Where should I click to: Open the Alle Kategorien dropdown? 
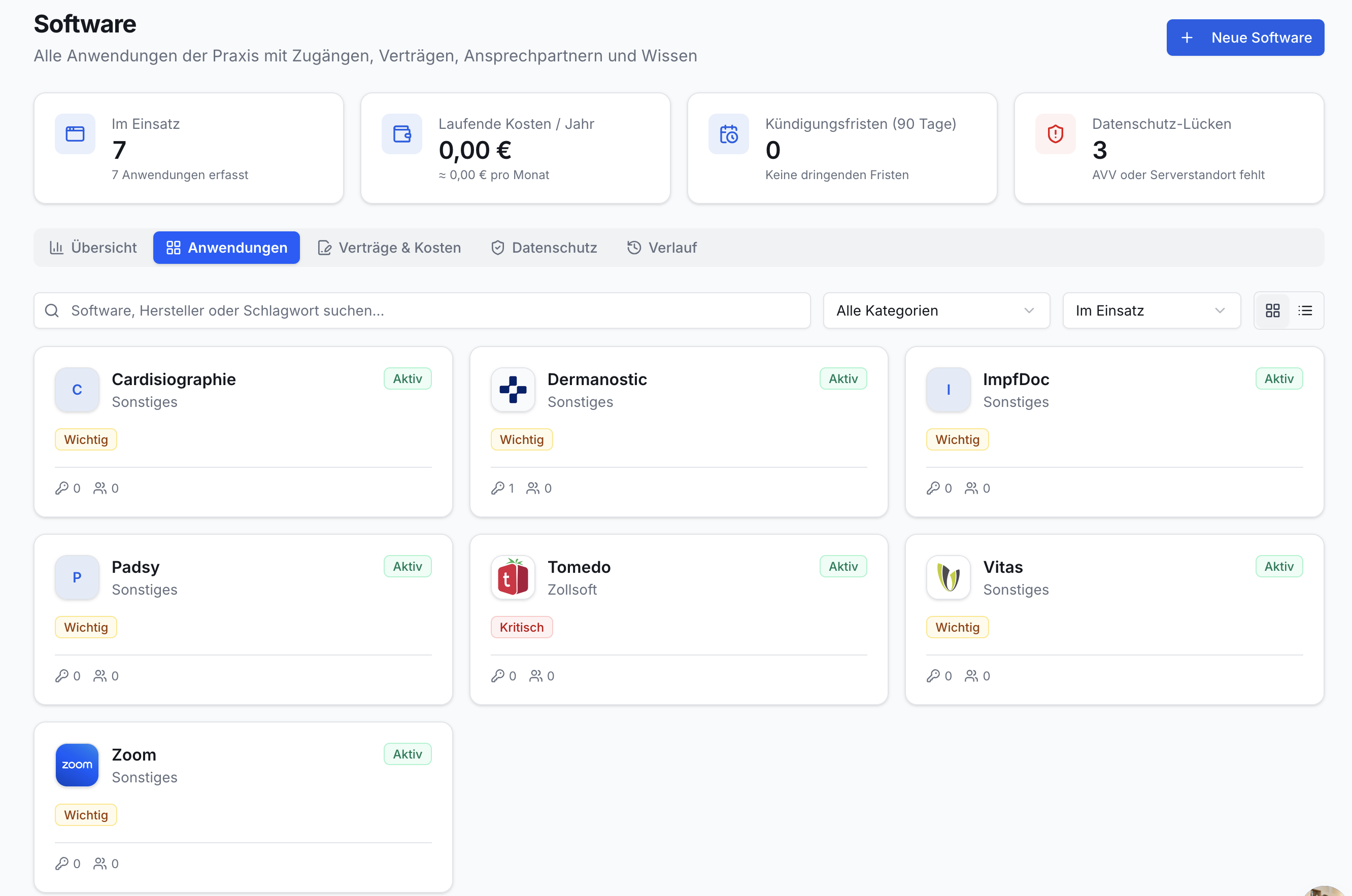[936, 311]
